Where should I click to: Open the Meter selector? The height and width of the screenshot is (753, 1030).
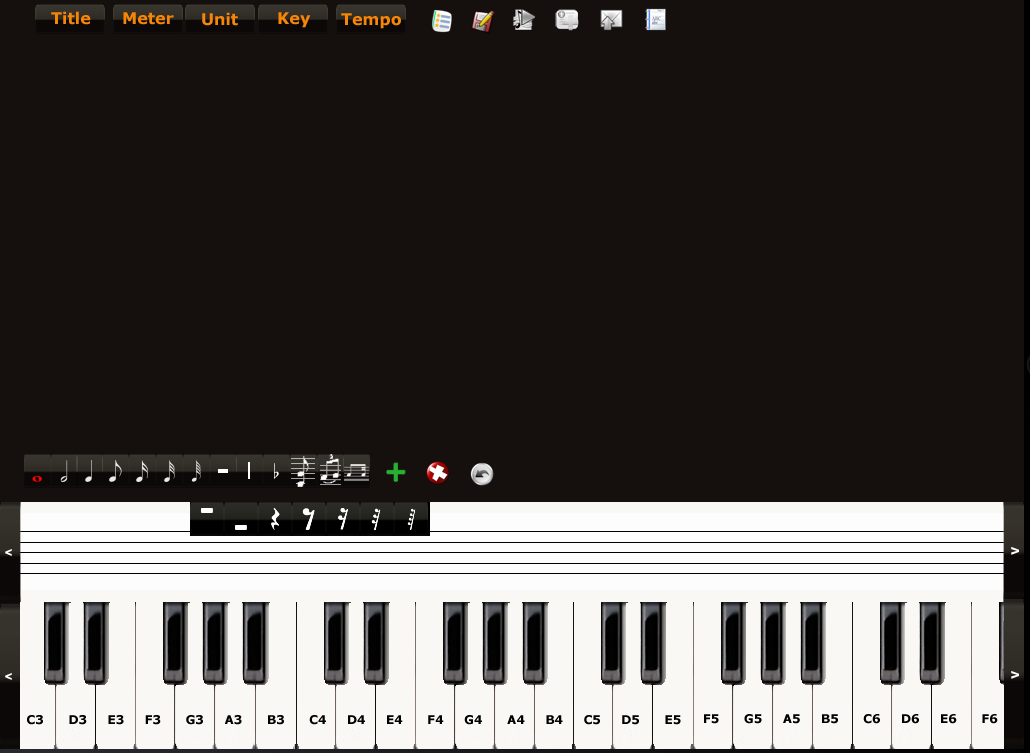[147, 18]
